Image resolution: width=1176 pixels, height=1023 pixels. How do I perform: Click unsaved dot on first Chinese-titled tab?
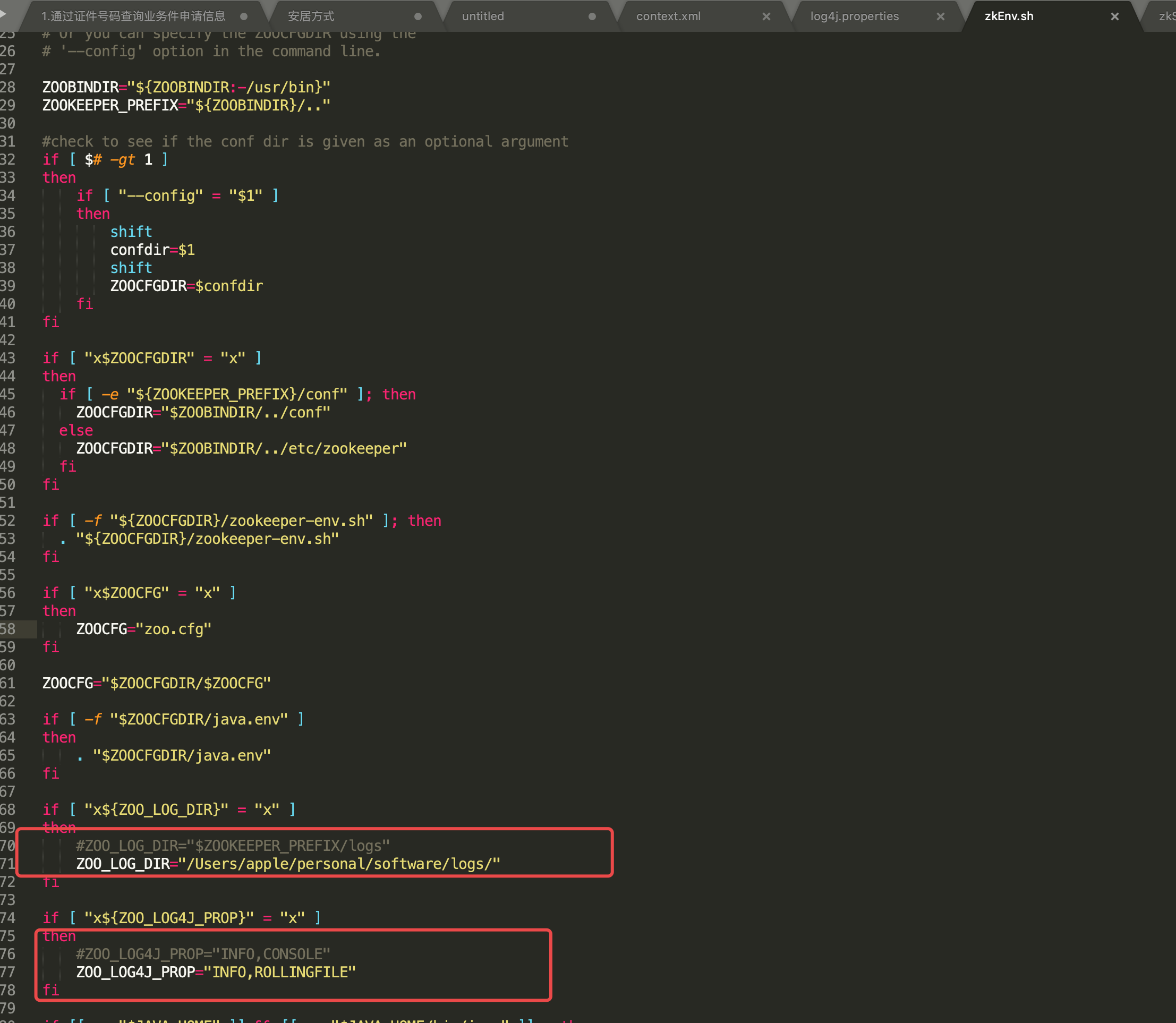pos(244,16)
